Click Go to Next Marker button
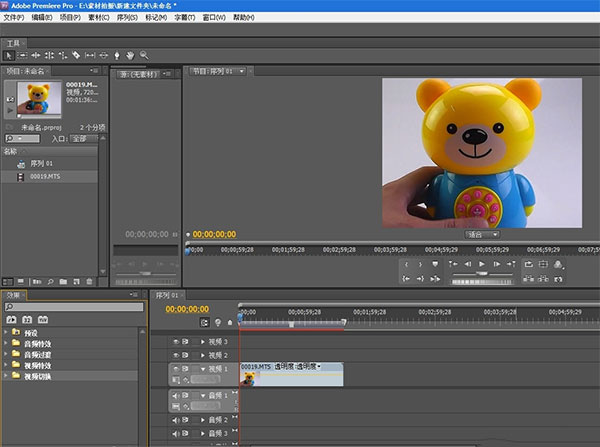 point(511,264)
